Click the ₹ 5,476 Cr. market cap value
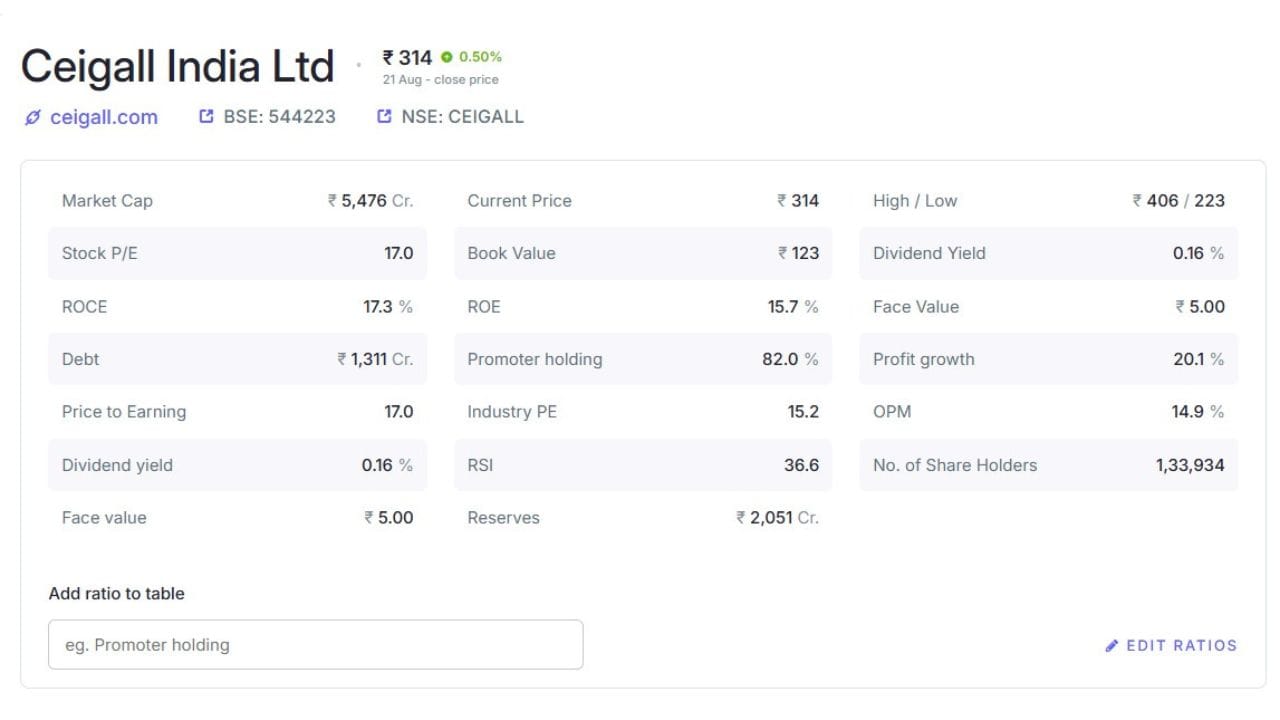The image size is (1280, 720). click(371, 201)
